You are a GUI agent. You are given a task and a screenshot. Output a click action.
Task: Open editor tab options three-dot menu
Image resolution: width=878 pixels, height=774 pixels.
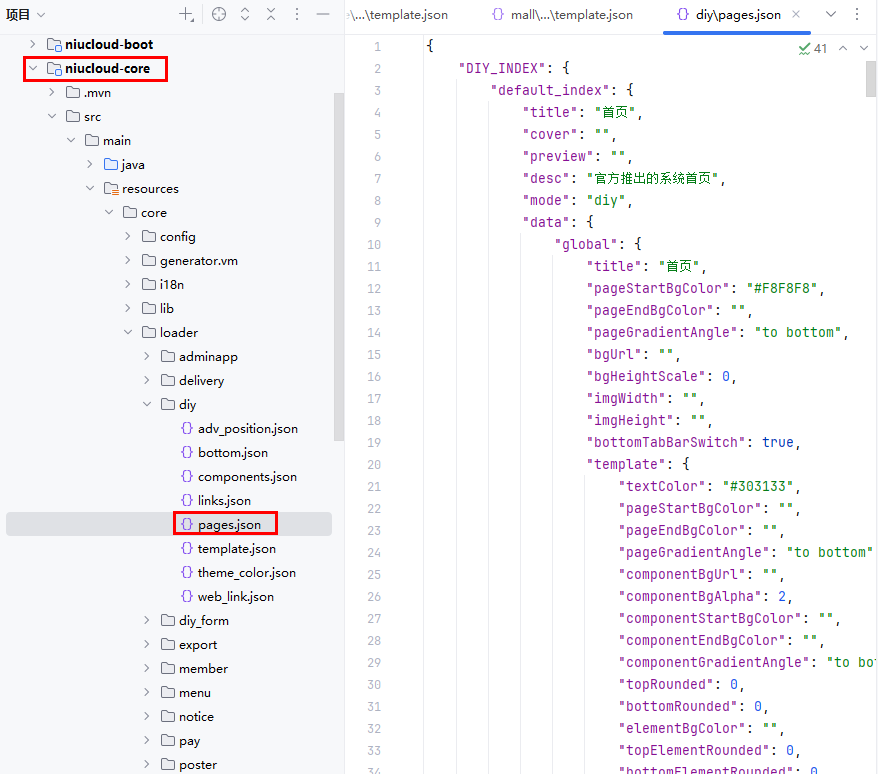click(x=857, y=15)
